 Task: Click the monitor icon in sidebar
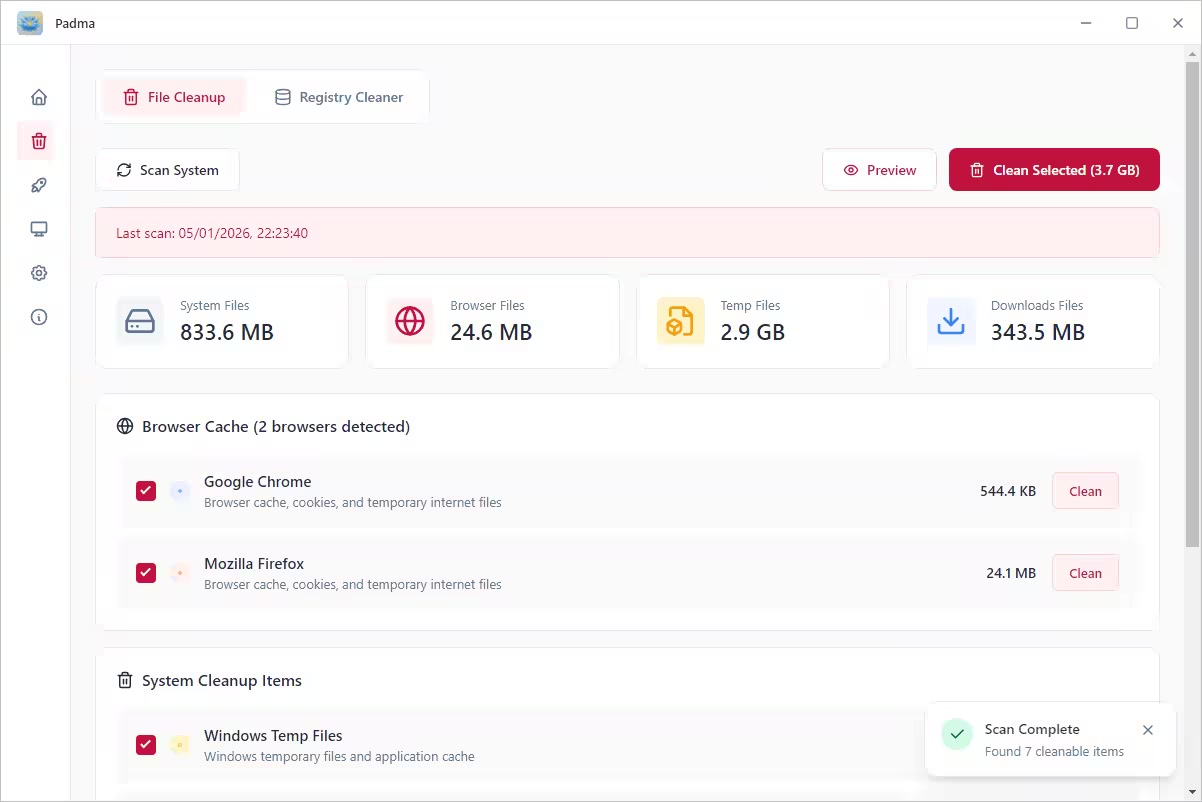click(x=39, y=229)
